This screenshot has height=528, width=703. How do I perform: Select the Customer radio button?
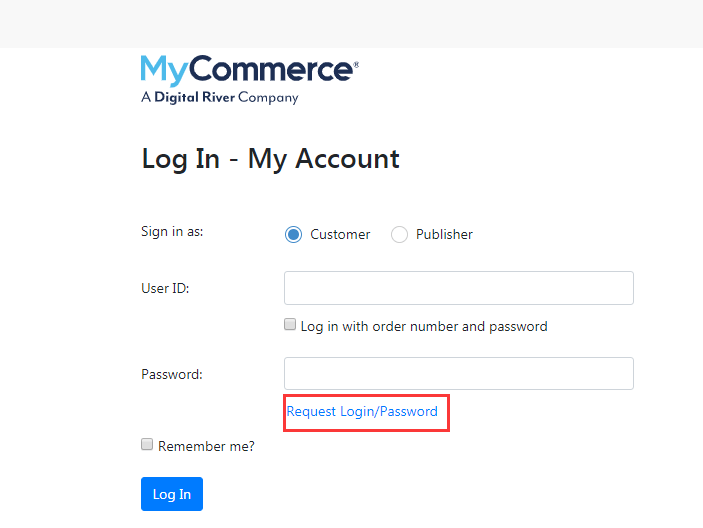[293, 234]
